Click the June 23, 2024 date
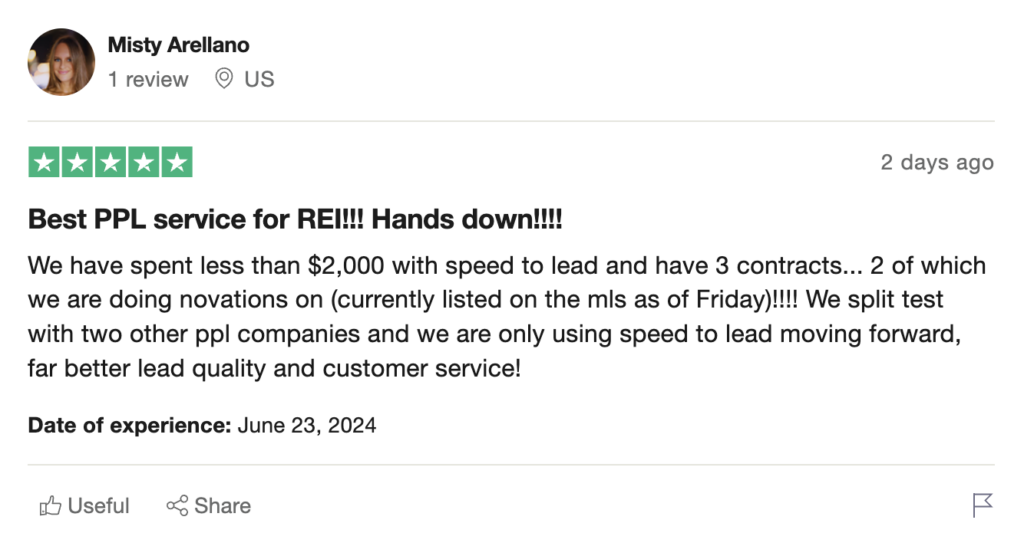 (307, 425)
